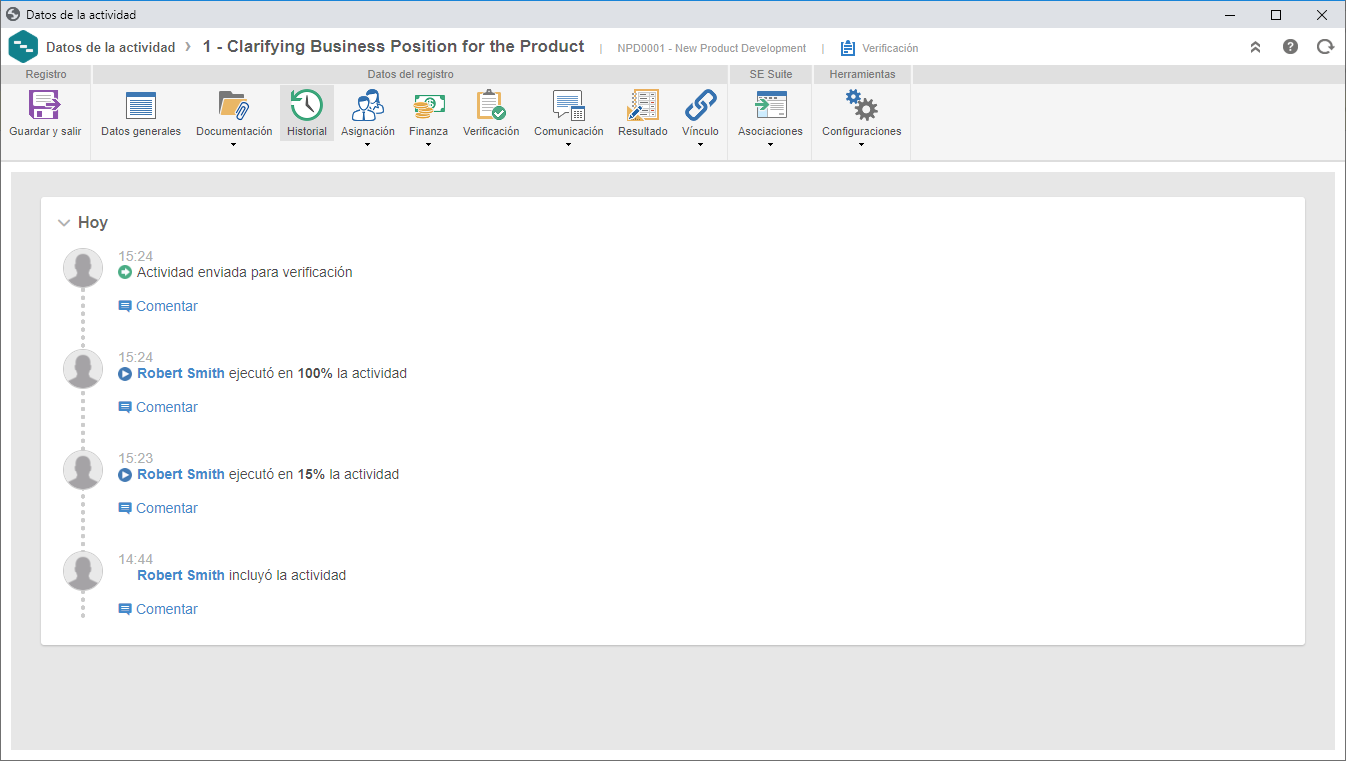Screen dimensions: 1346x761
Task: Expand the Comunicación dropdown arrow
Action: tap(568, 145)
